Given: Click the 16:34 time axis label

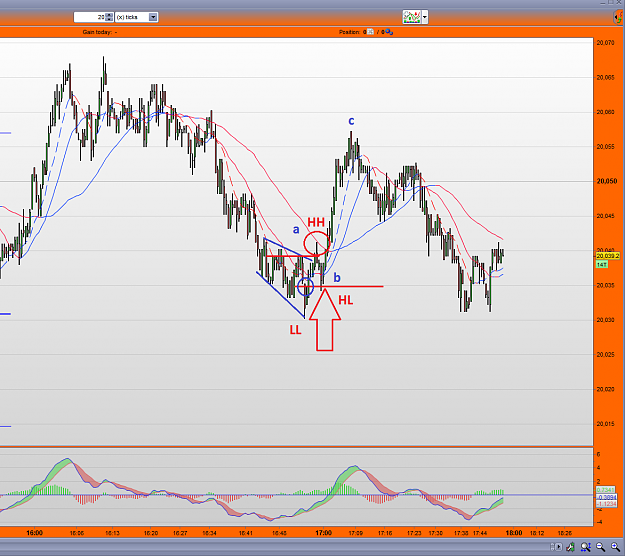Looking at the screenshot, I should (209, 533).
